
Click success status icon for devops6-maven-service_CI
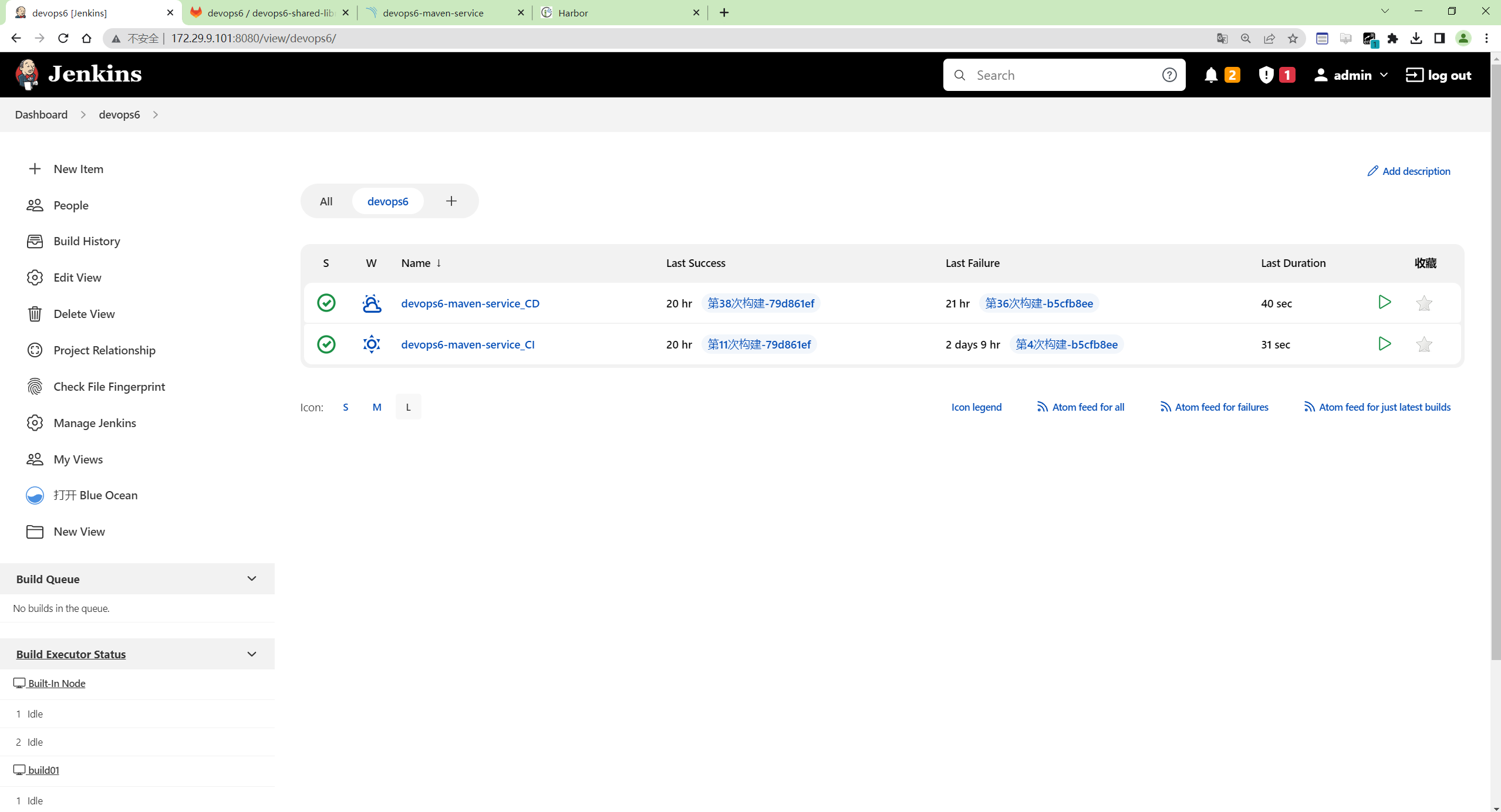[326, 344]
